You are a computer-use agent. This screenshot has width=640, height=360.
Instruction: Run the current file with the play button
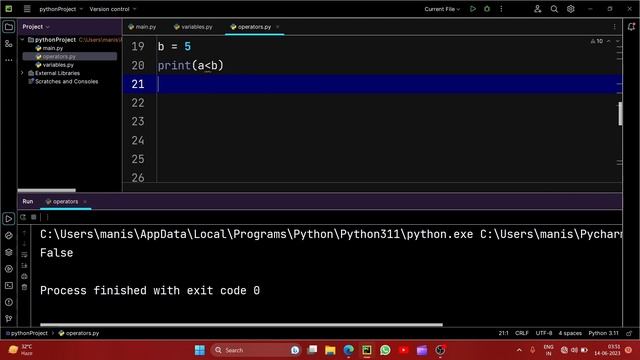tap(473, 9)
